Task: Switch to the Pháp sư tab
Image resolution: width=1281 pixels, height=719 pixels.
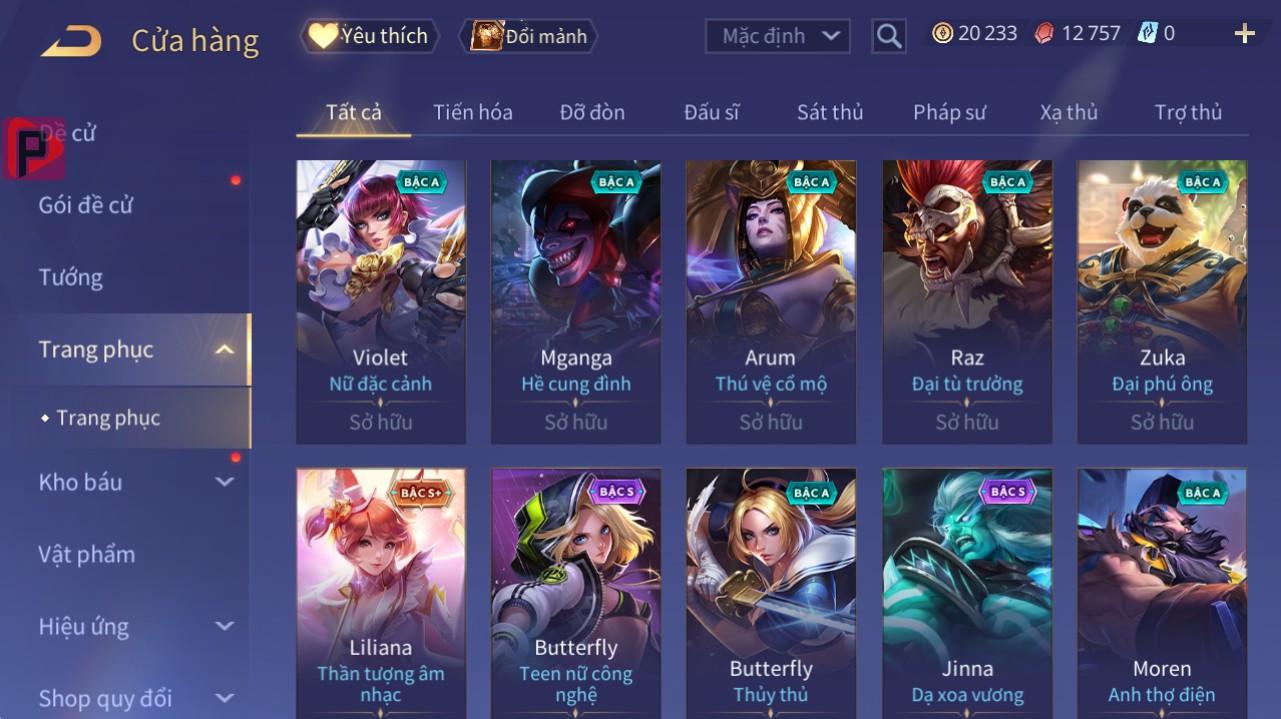Action: click(949, 112)
